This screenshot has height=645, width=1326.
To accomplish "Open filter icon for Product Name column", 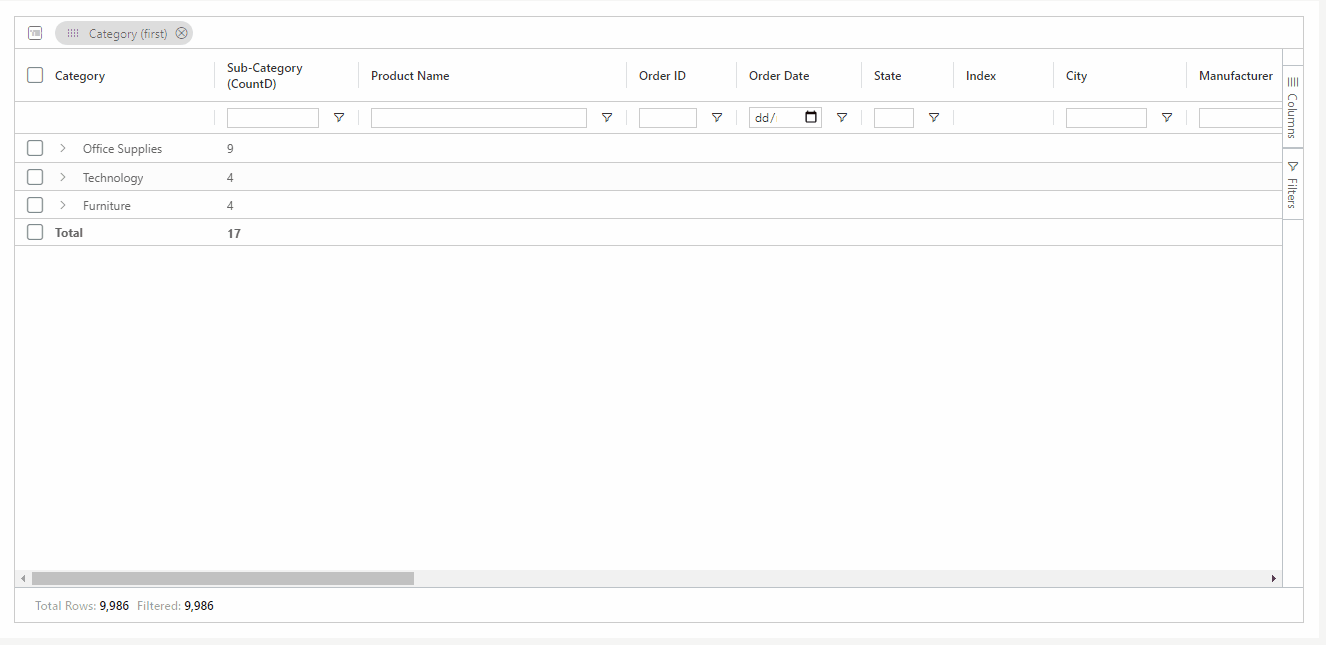I will (x=607, y=118).
